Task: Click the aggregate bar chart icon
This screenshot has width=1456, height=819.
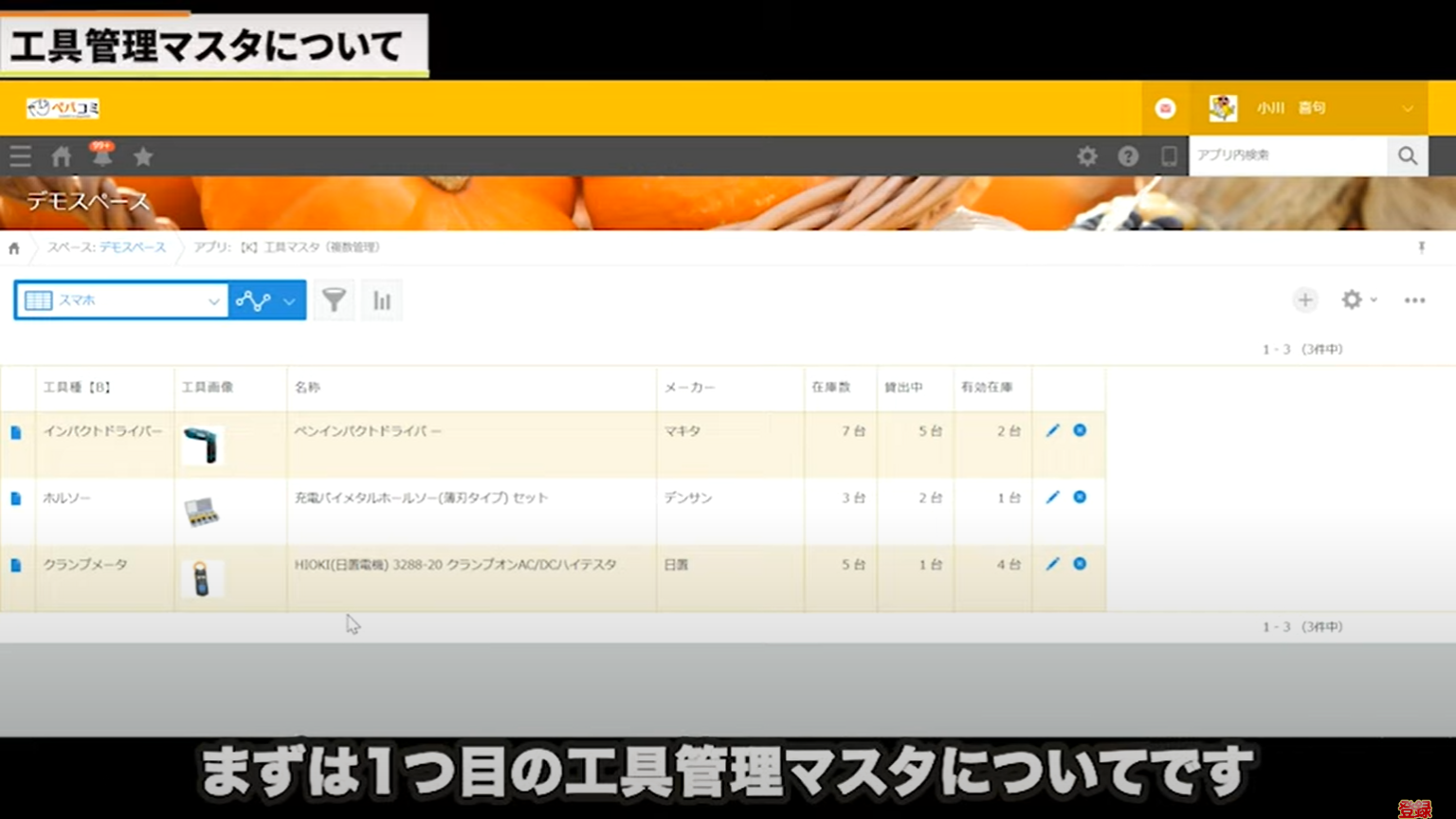Action: [381, 300]
